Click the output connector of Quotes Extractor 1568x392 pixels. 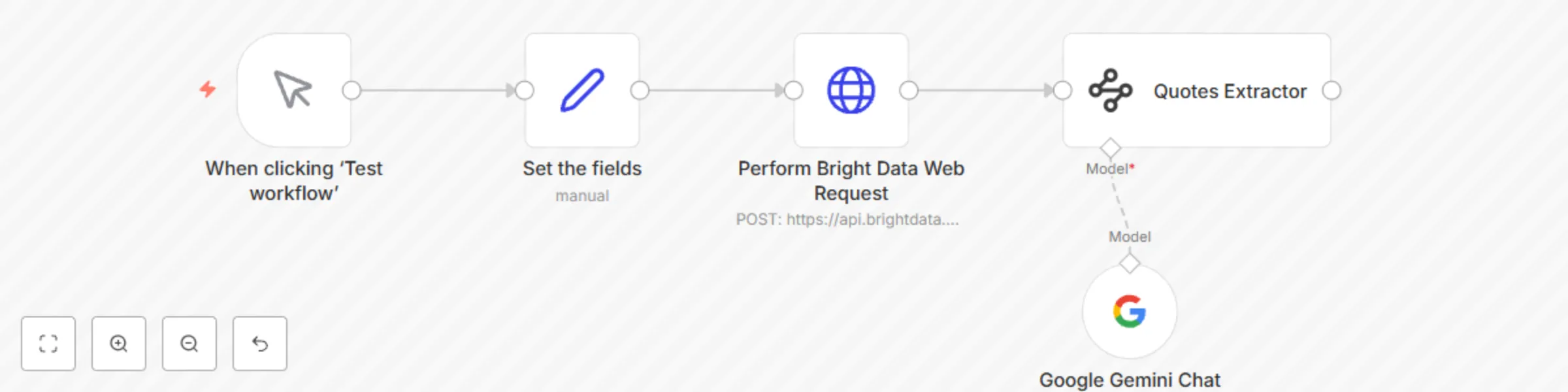(1331, 91)
